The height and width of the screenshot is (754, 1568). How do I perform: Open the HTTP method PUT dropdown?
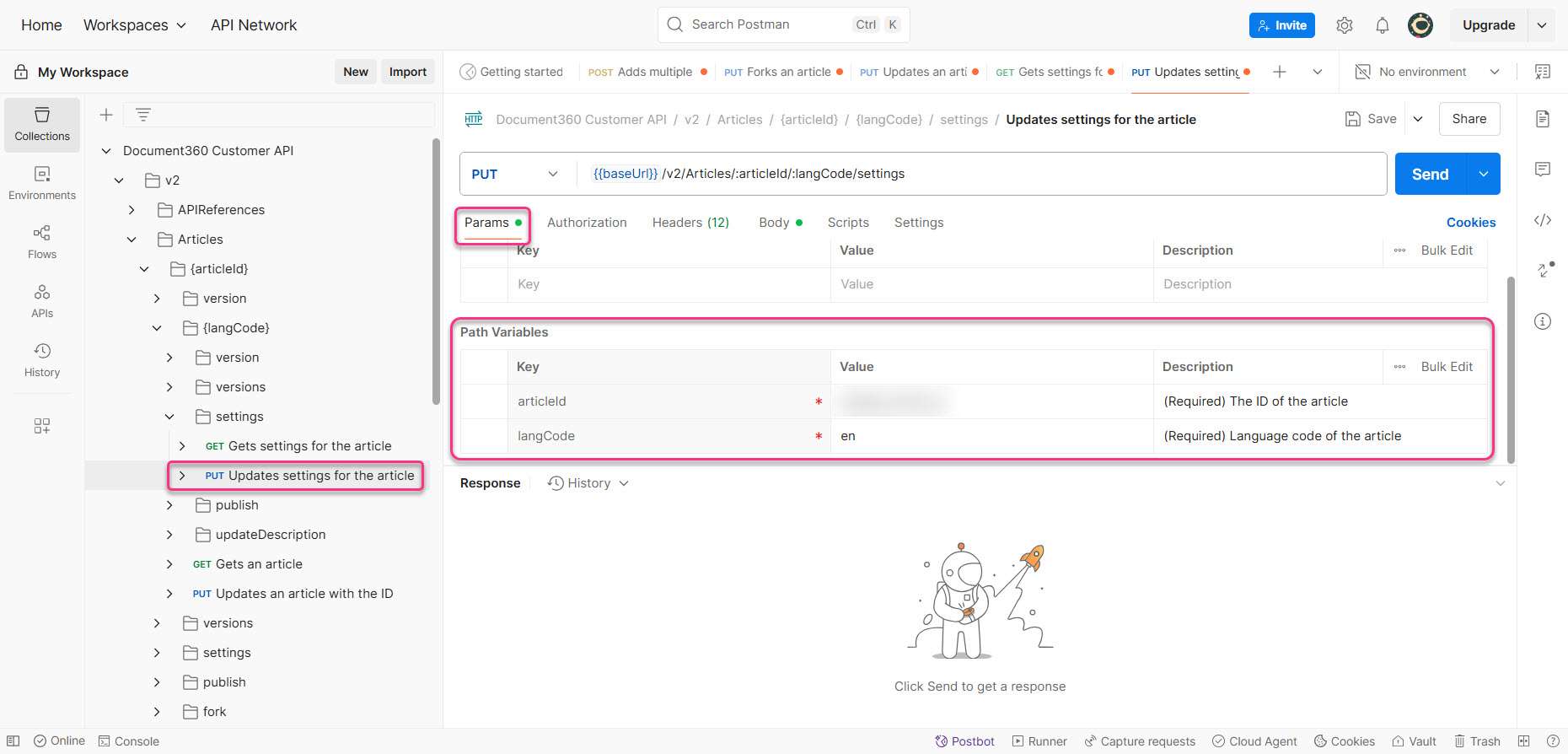pyautogui.click(x=514, y=174)
